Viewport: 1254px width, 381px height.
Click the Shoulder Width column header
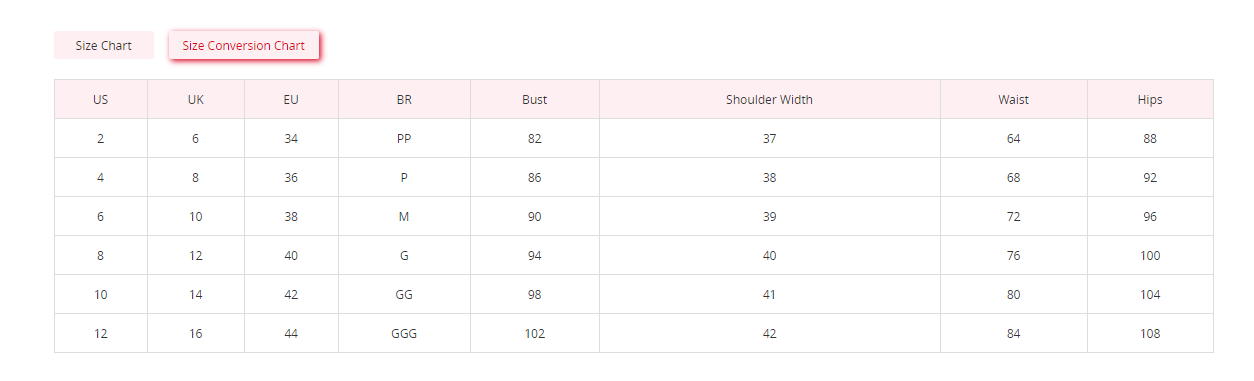[770, 100]
